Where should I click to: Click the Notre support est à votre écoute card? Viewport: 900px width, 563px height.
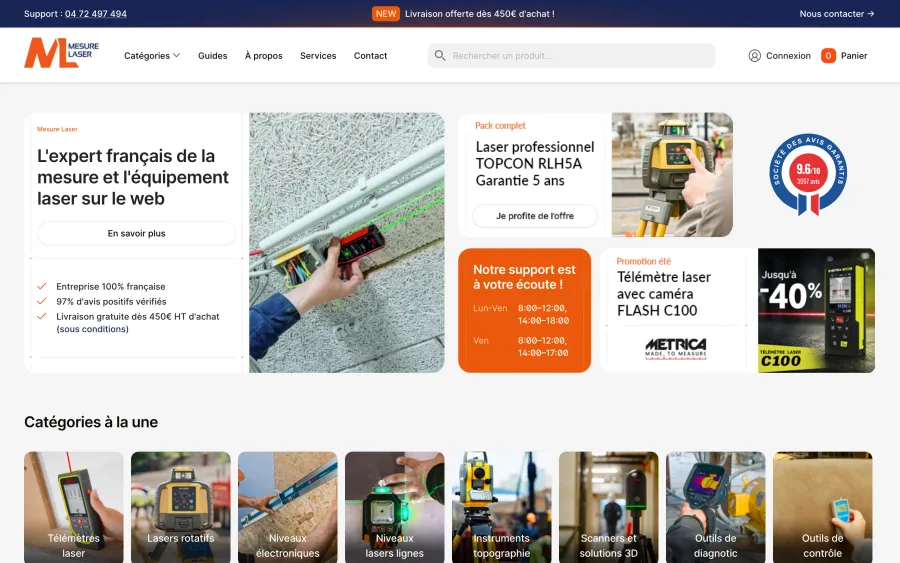tap(525, 310)
